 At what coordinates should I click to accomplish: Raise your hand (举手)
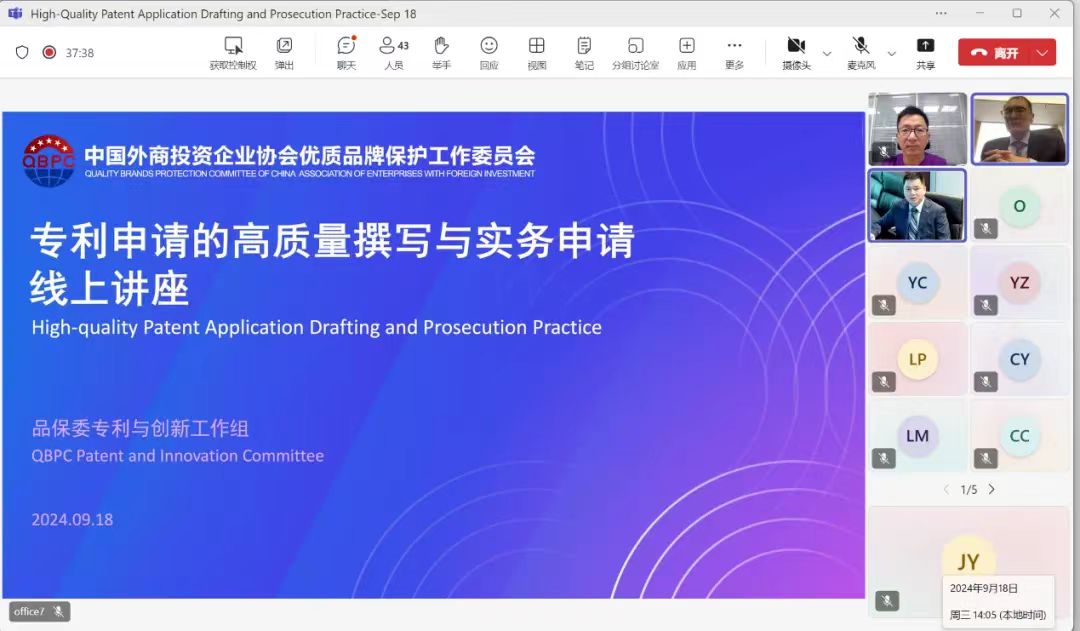[x=442, y=52]
